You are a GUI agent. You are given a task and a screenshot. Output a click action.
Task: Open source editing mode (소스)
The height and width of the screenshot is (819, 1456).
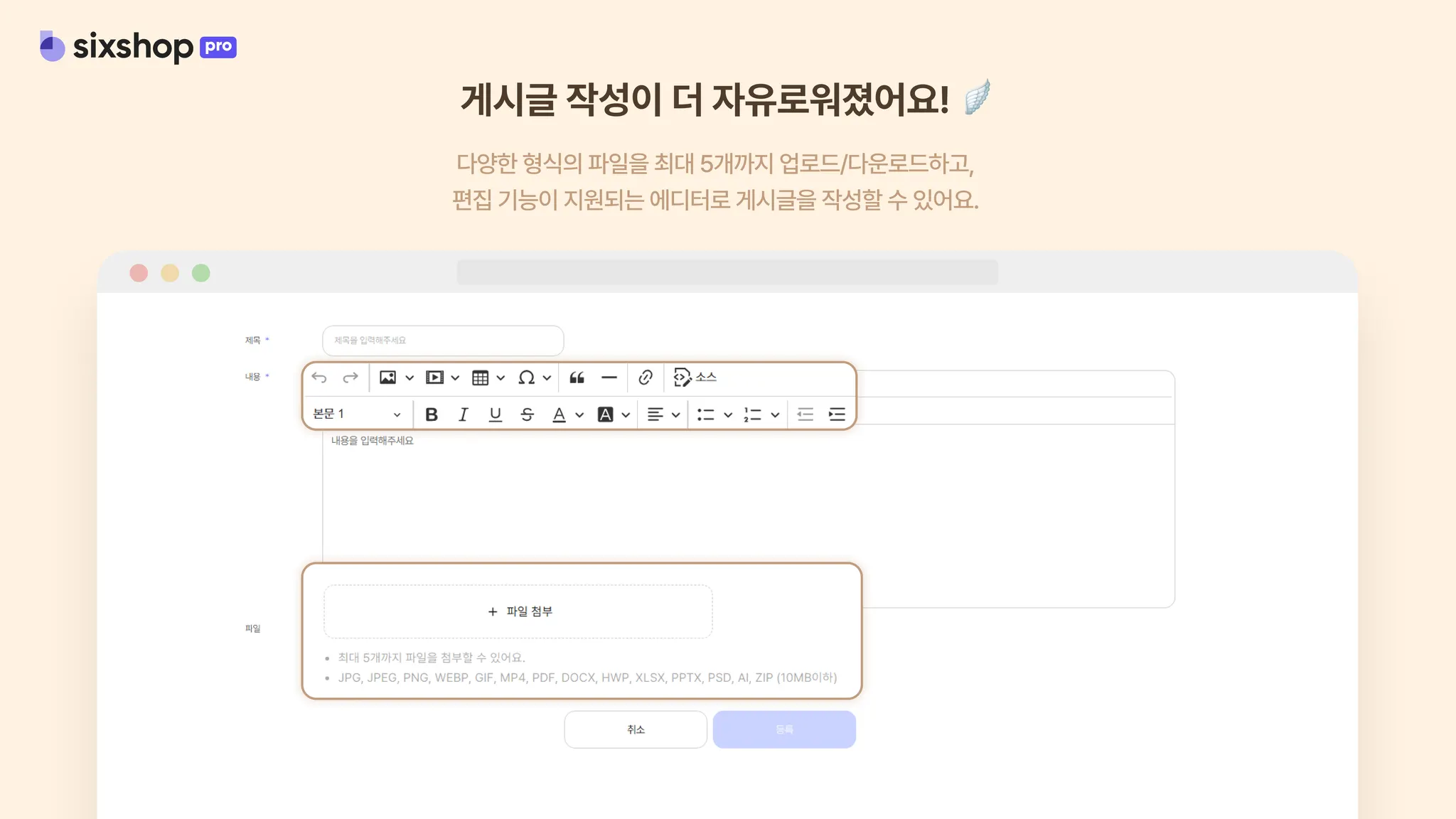point(695,378)
